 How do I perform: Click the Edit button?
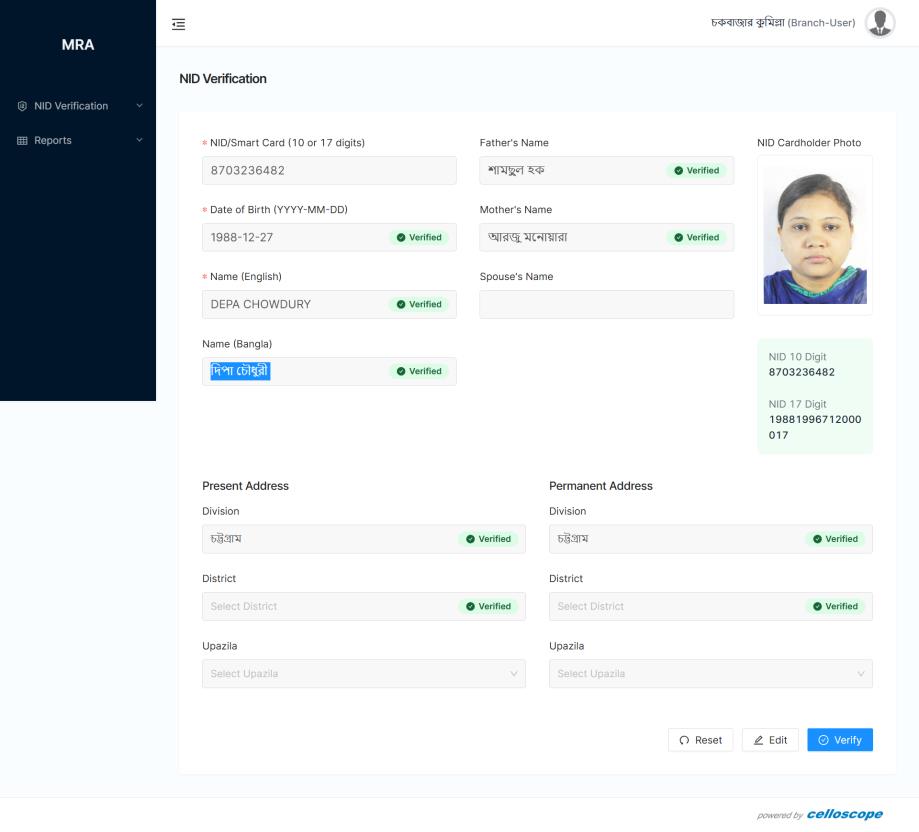(770, 740)
